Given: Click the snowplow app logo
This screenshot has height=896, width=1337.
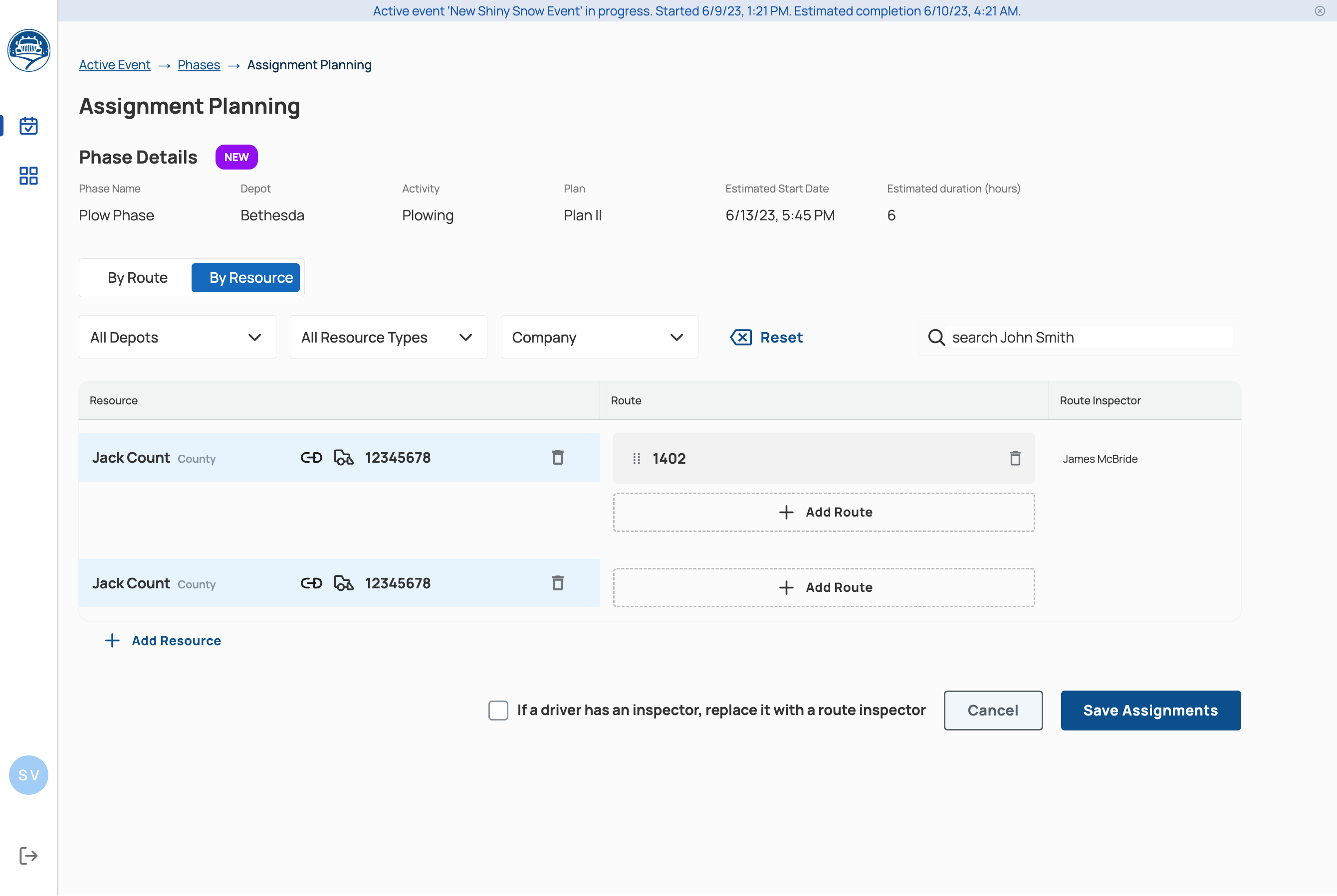Looking at the screenshot, I should (28, 50).
